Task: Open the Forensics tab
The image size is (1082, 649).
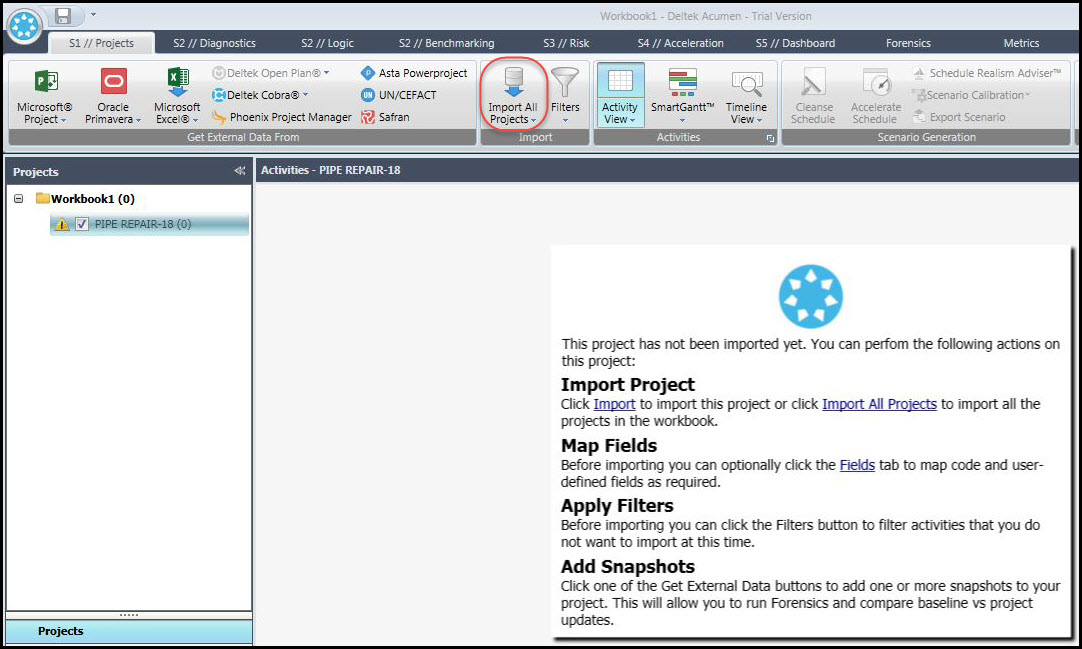Action: (907, 42)
